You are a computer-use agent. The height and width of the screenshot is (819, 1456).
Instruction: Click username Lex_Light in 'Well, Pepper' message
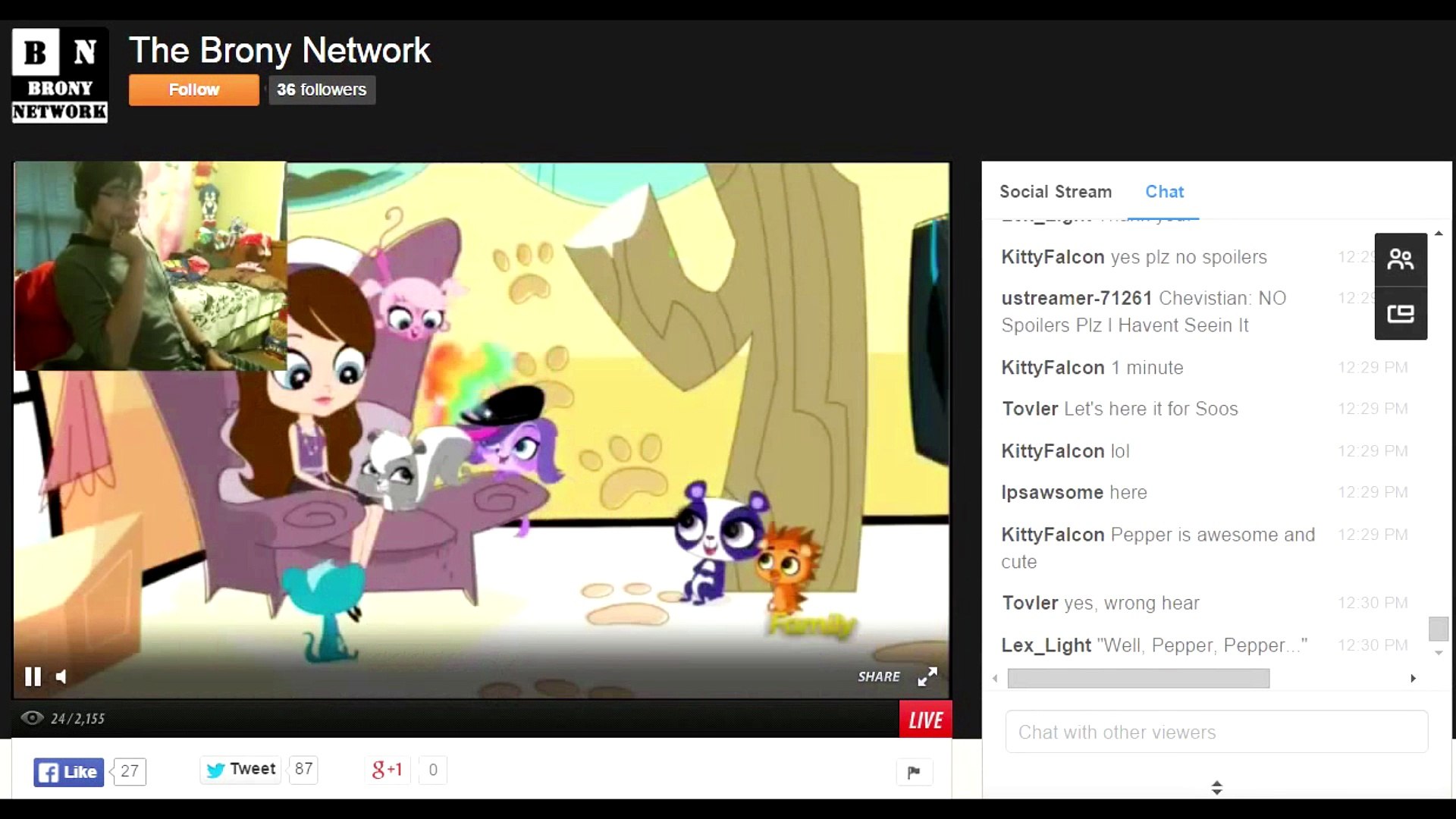coord(1046,645)
